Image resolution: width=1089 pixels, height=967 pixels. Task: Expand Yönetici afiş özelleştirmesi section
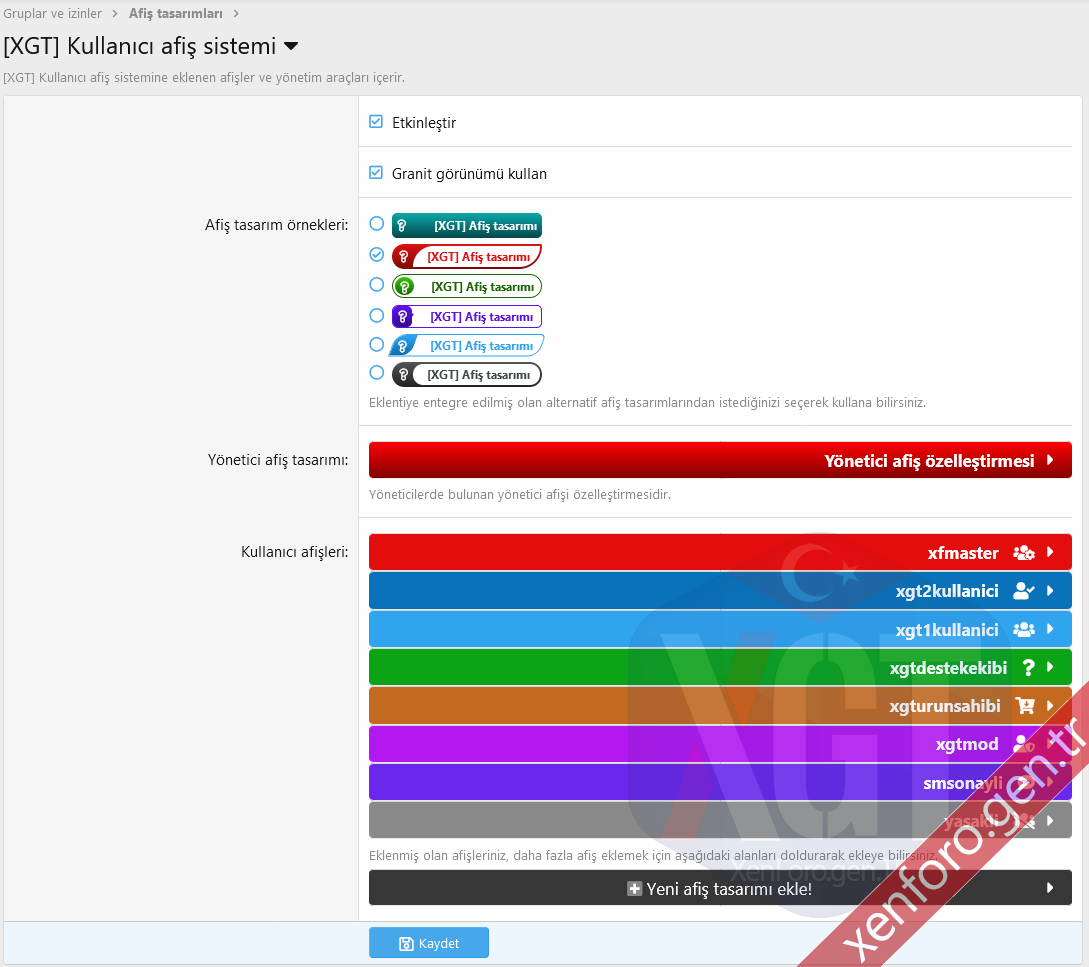720,461
